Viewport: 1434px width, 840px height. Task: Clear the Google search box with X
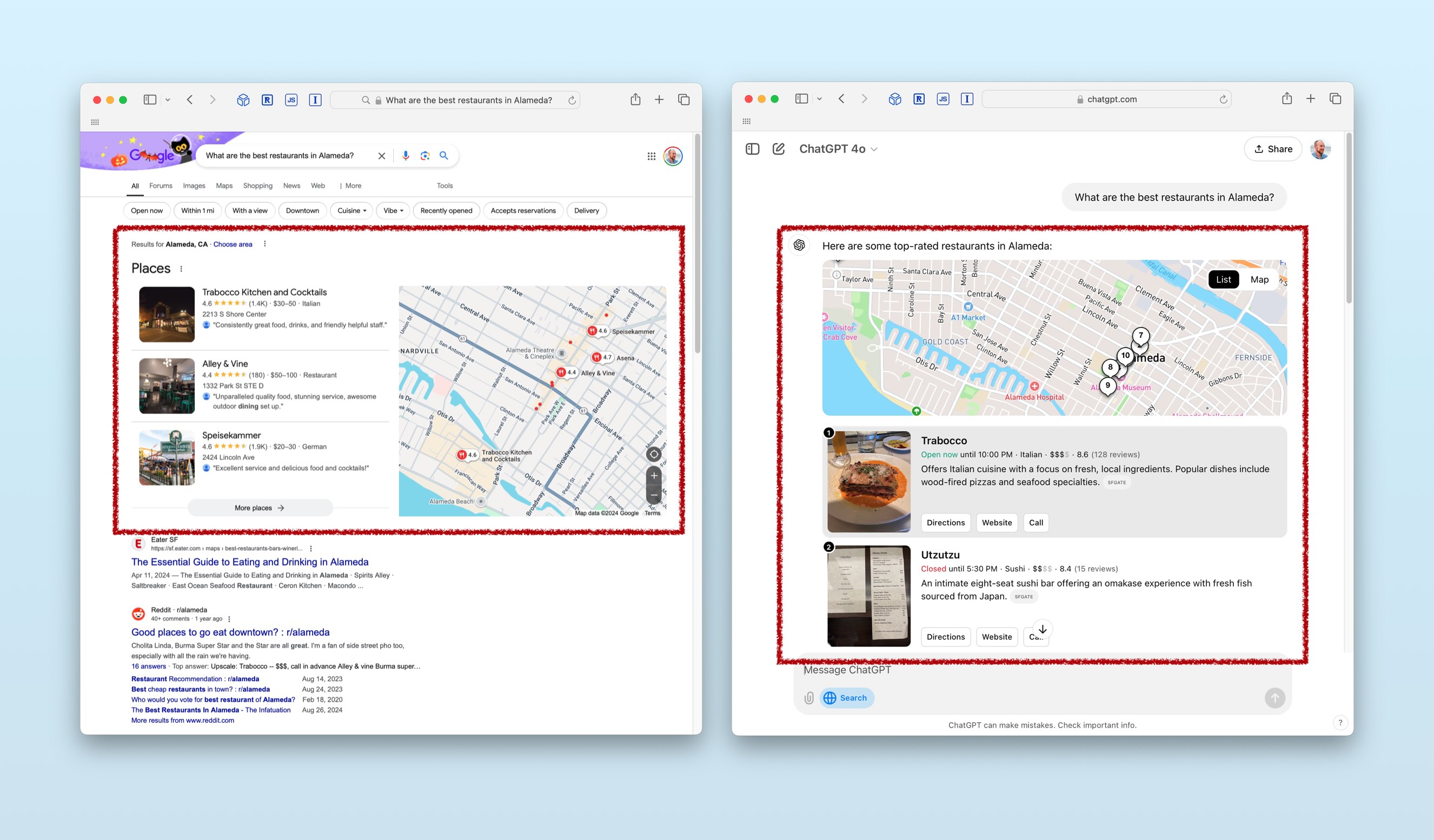(381, 156)
